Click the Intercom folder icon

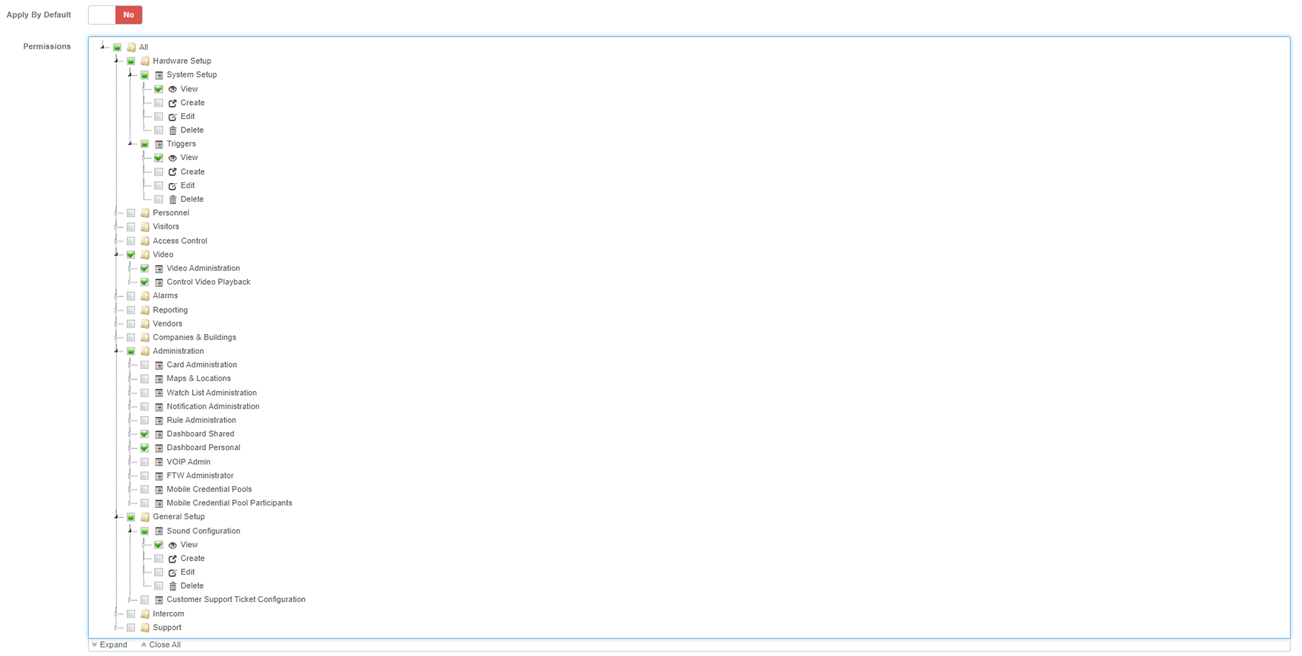(145, 614)
